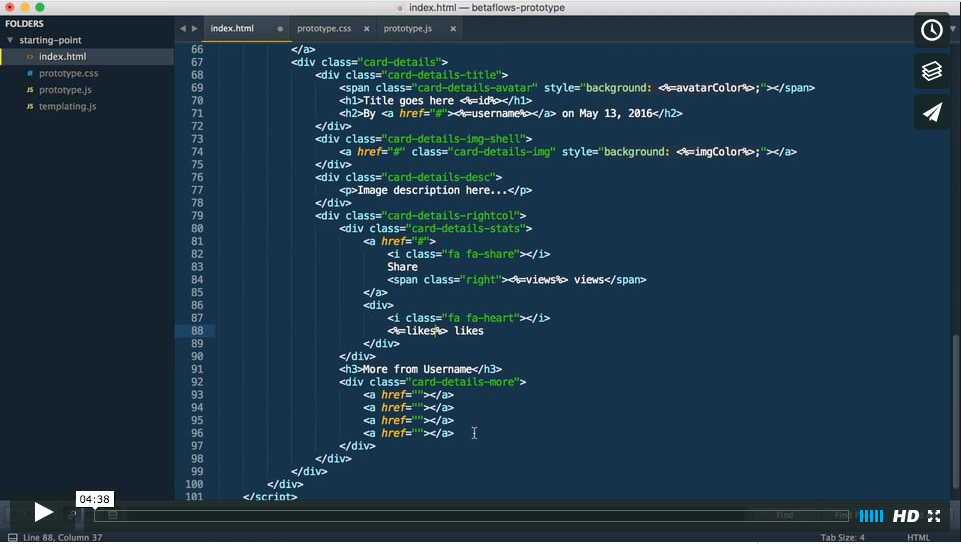Click the 'card-details-more' class string

pos(463,382)
